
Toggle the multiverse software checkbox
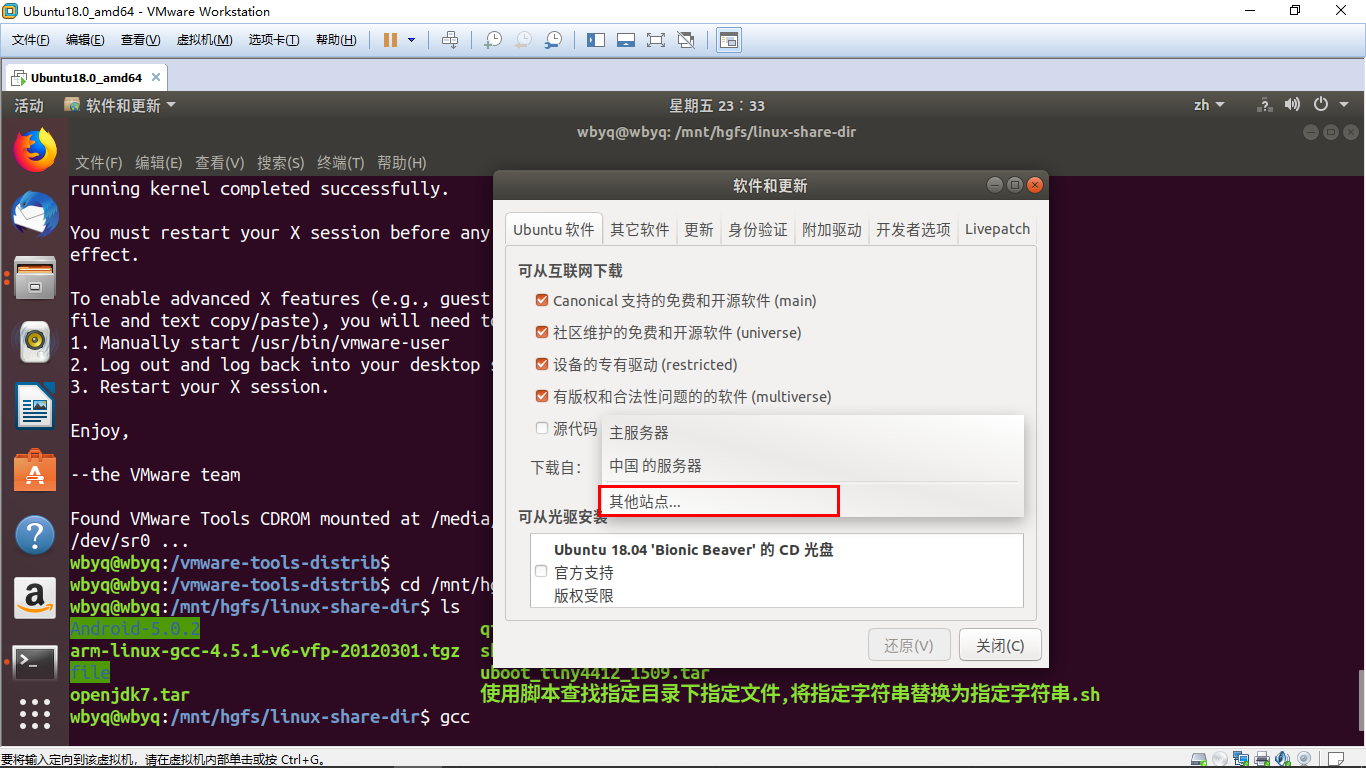click(x=542, y=396)
